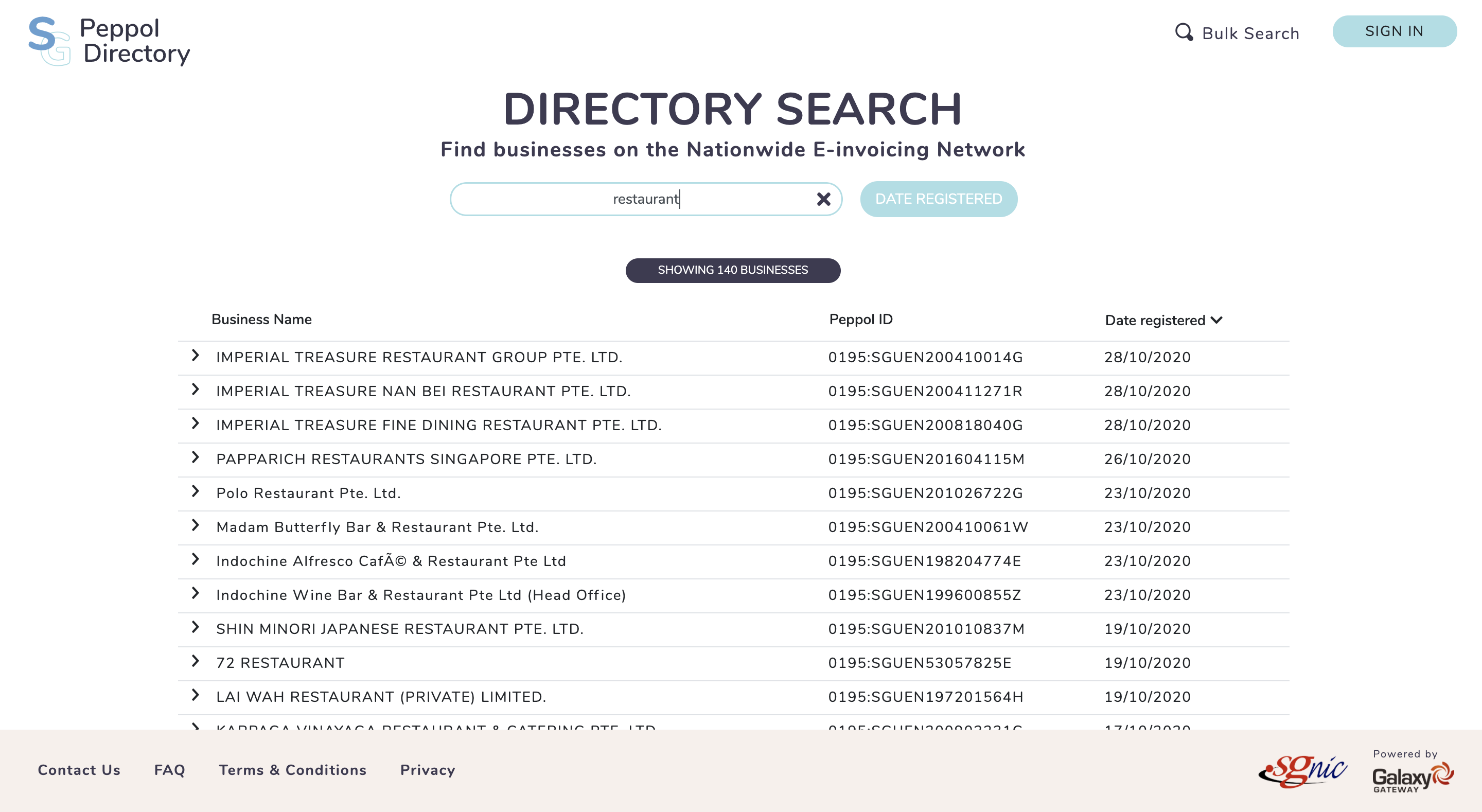This screenshot has height=812, width=1482.
Task: Expand Papparich Restaurants Singapore row
Action: coord(196,457)
